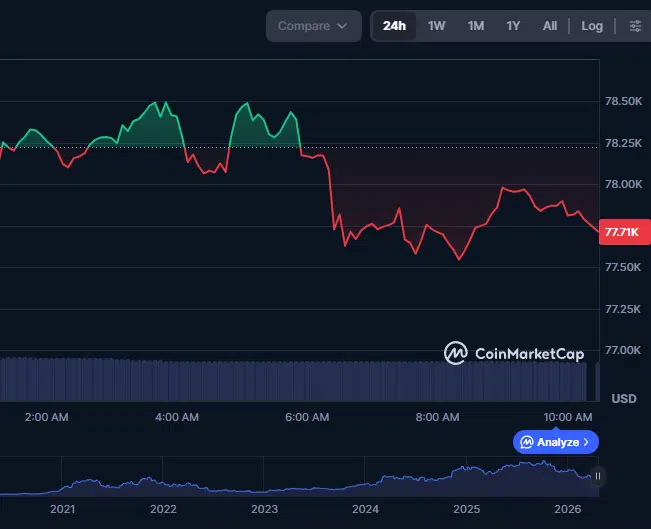The image size is (651, 529).
Task: Click 2025 on the overview timeline
Action: (x=467, y=509)
